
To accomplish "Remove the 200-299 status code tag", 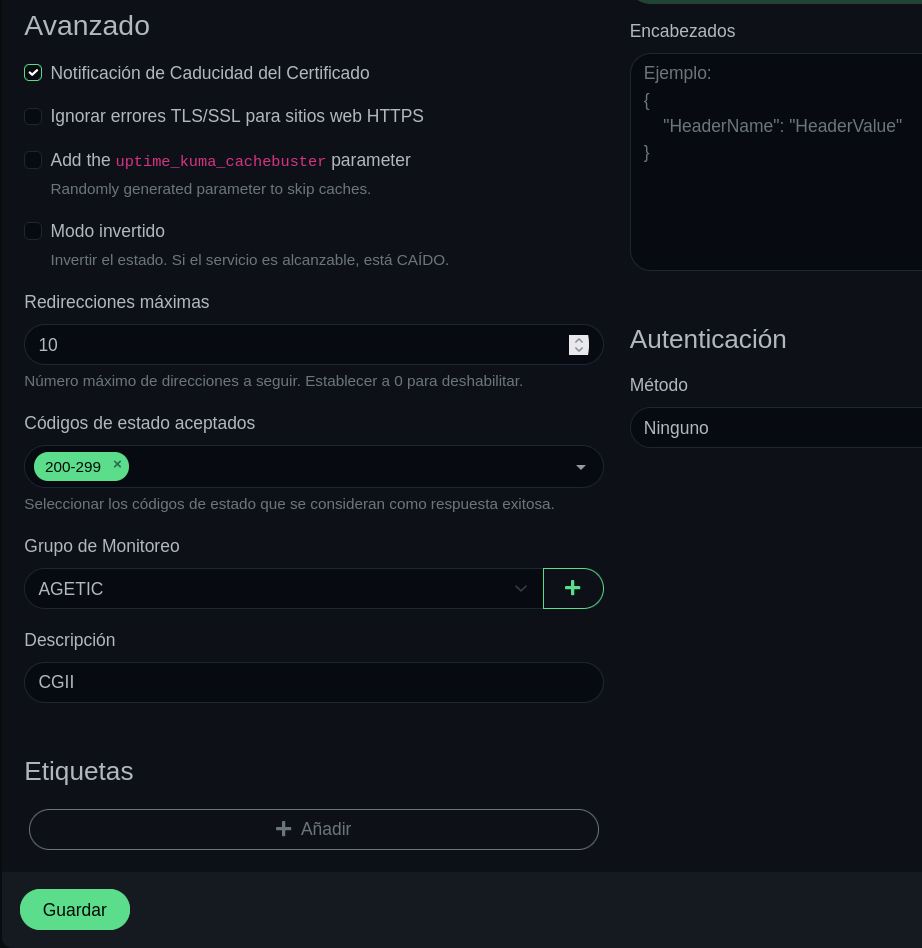I will (x=117, y=464).
